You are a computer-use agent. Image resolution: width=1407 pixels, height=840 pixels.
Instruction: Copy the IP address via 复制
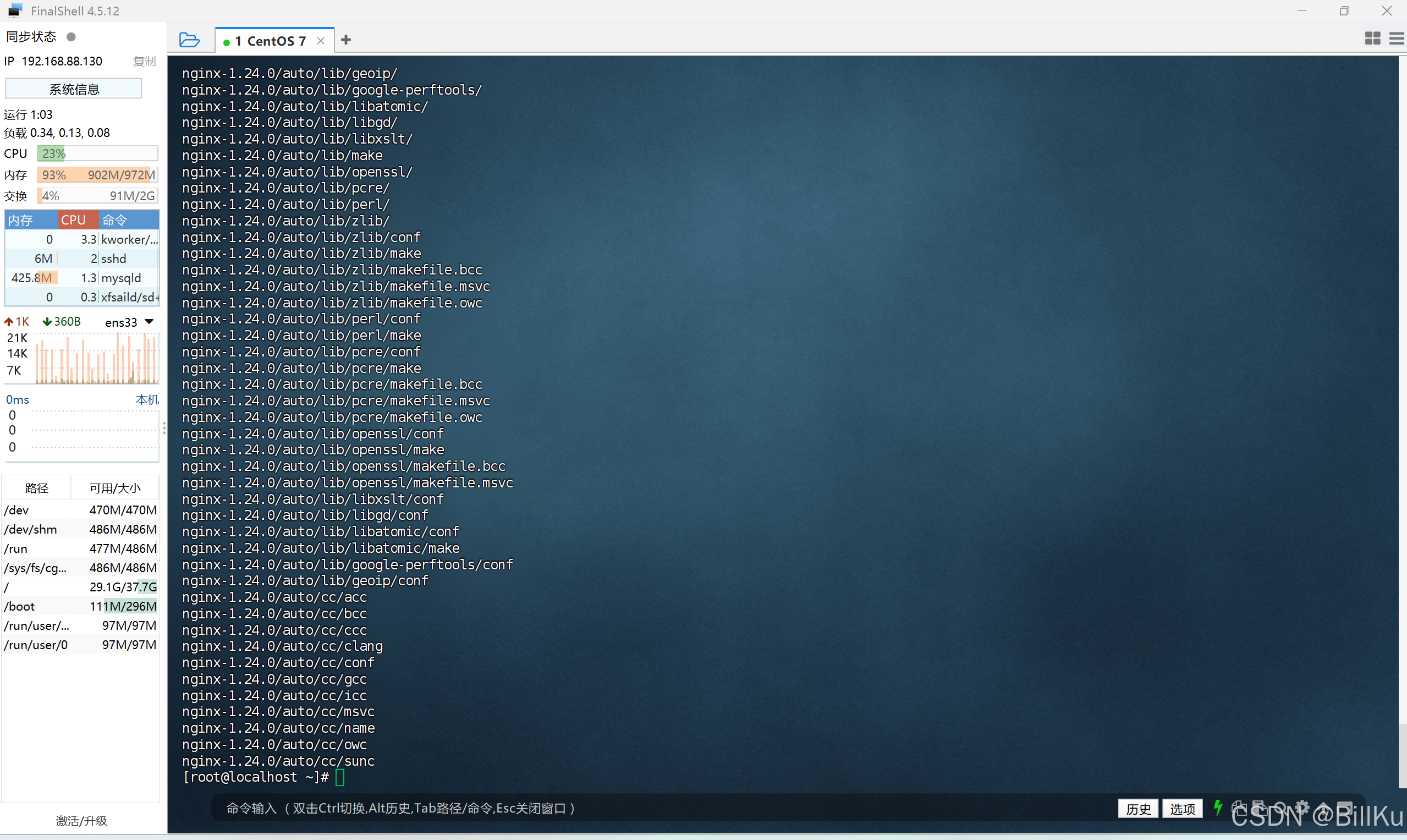click(144, 61)
